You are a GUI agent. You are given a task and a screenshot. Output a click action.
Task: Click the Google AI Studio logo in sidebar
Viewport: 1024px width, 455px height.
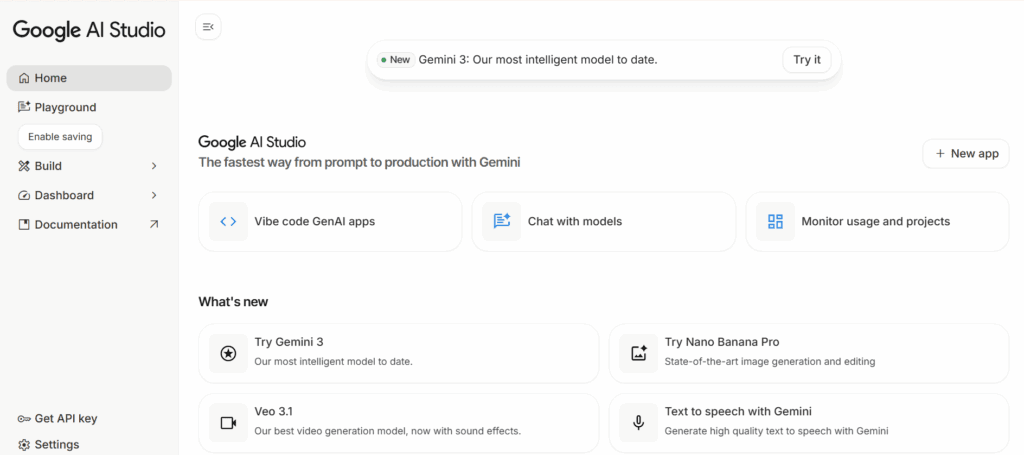click(89, 30)
